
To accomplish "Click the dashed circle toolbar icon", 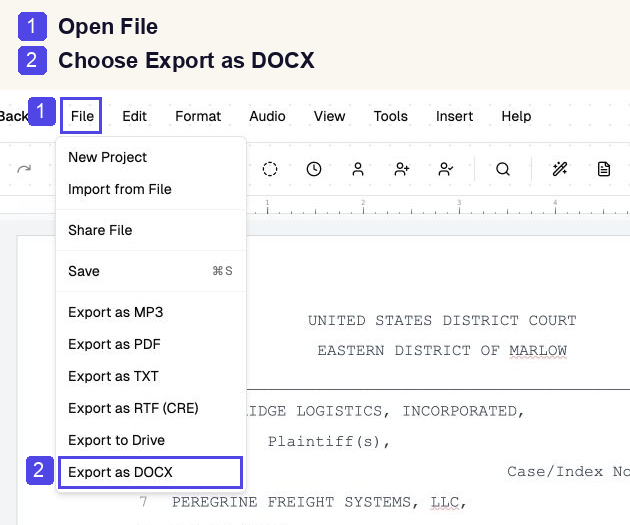I will (x=270, y=169).
